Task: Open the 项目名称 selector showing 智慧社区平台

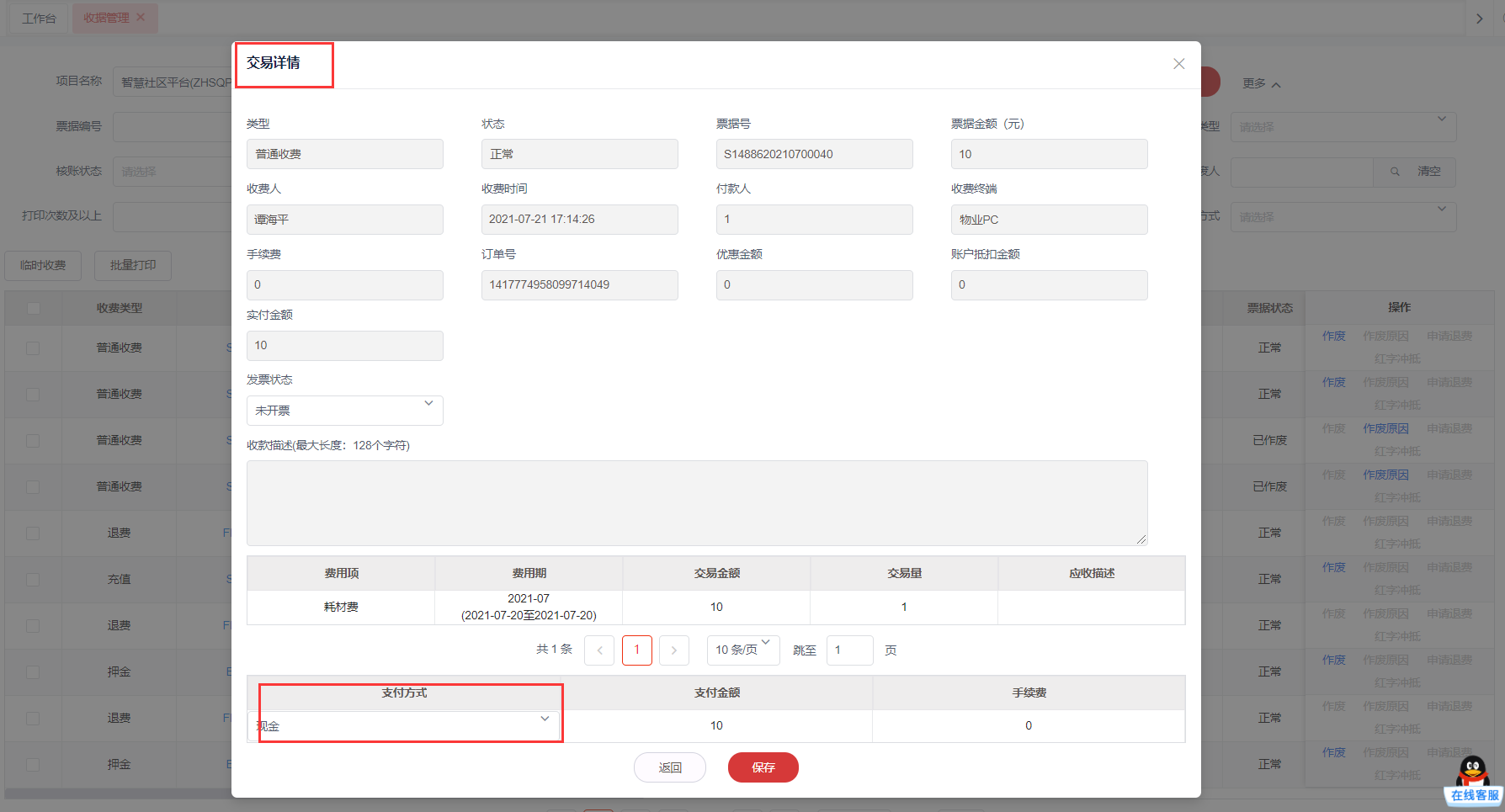Action: 173,82
